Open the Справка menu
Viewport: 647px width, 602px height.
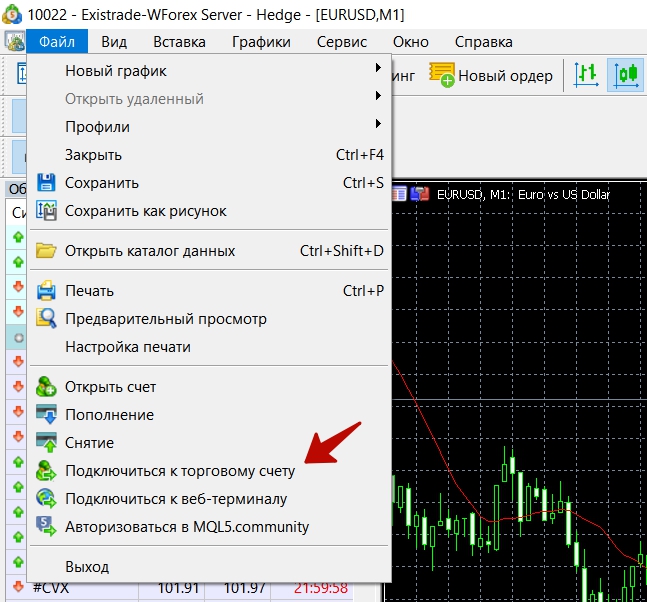point(484,42)
